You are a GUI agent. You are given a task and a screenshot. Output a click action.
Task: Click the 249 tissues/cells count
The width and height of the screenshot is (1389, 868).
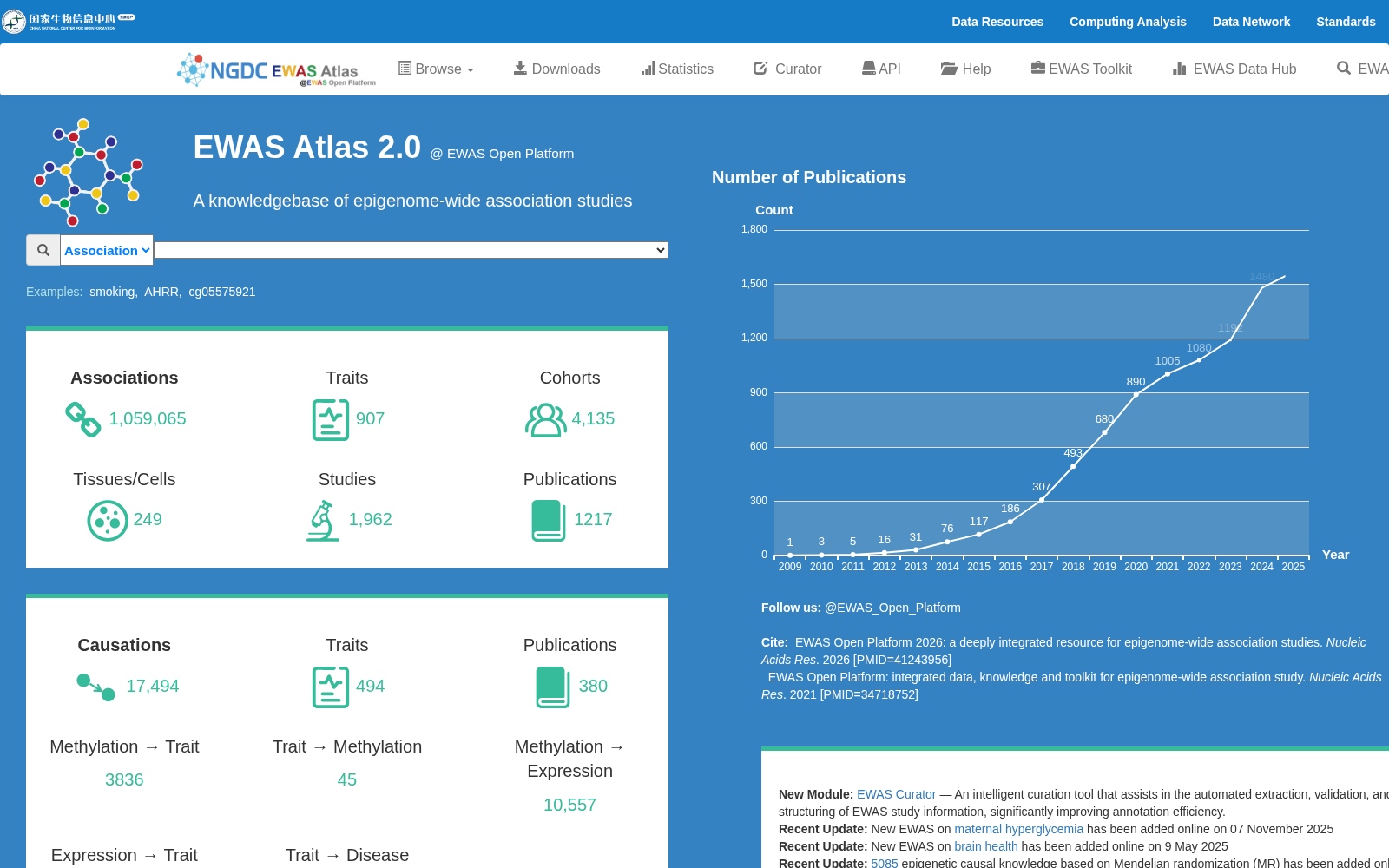coord(148,520)
